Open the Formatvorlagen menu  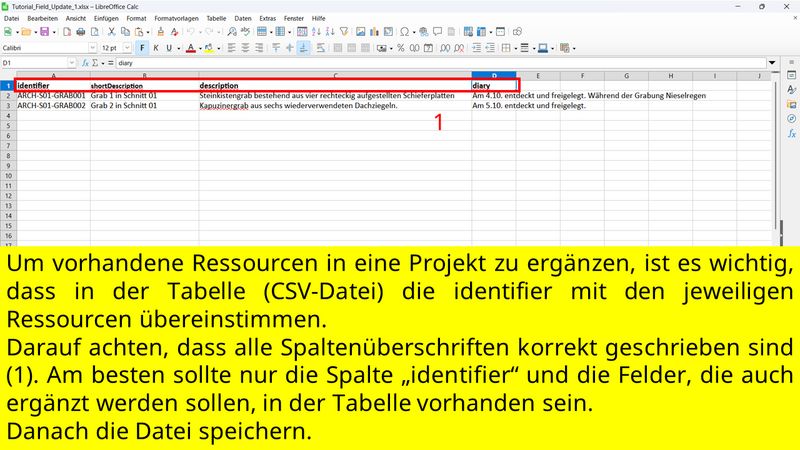176,18
